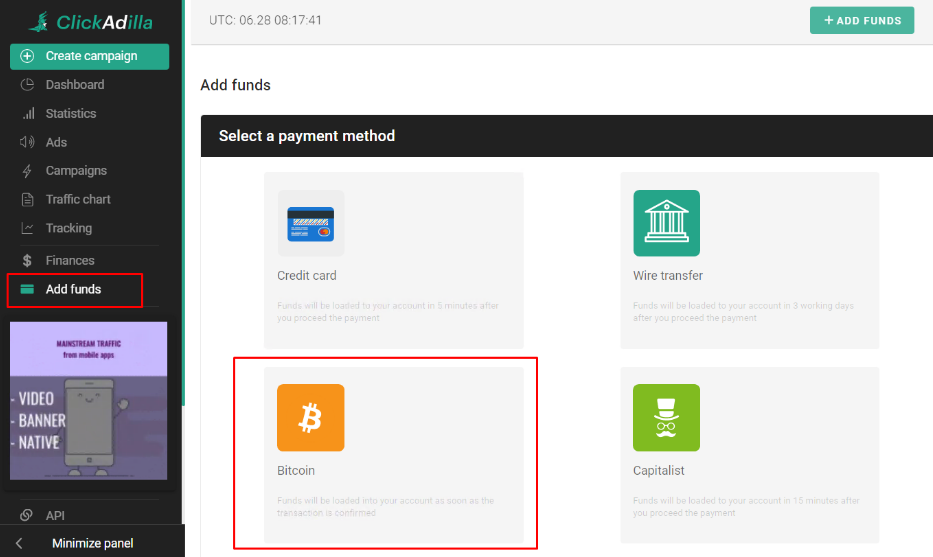The height and width of the screenshot is (557, 933).
Task: Open API menu item
Action: [x=55, y=516]
